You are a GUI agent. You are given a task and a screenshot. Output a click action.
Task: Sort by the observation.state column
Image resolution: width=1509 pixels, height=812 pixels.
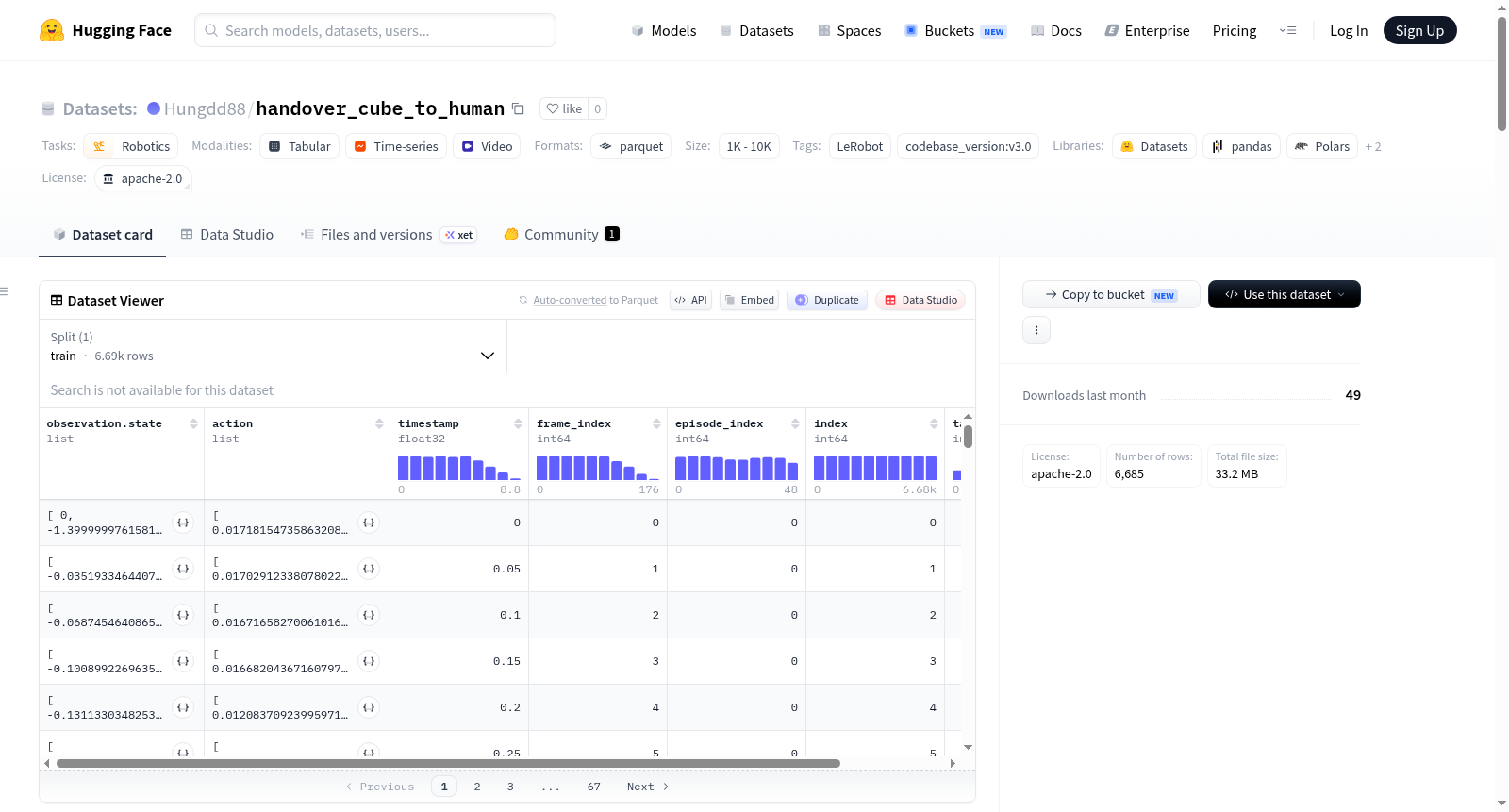(193, 423)
